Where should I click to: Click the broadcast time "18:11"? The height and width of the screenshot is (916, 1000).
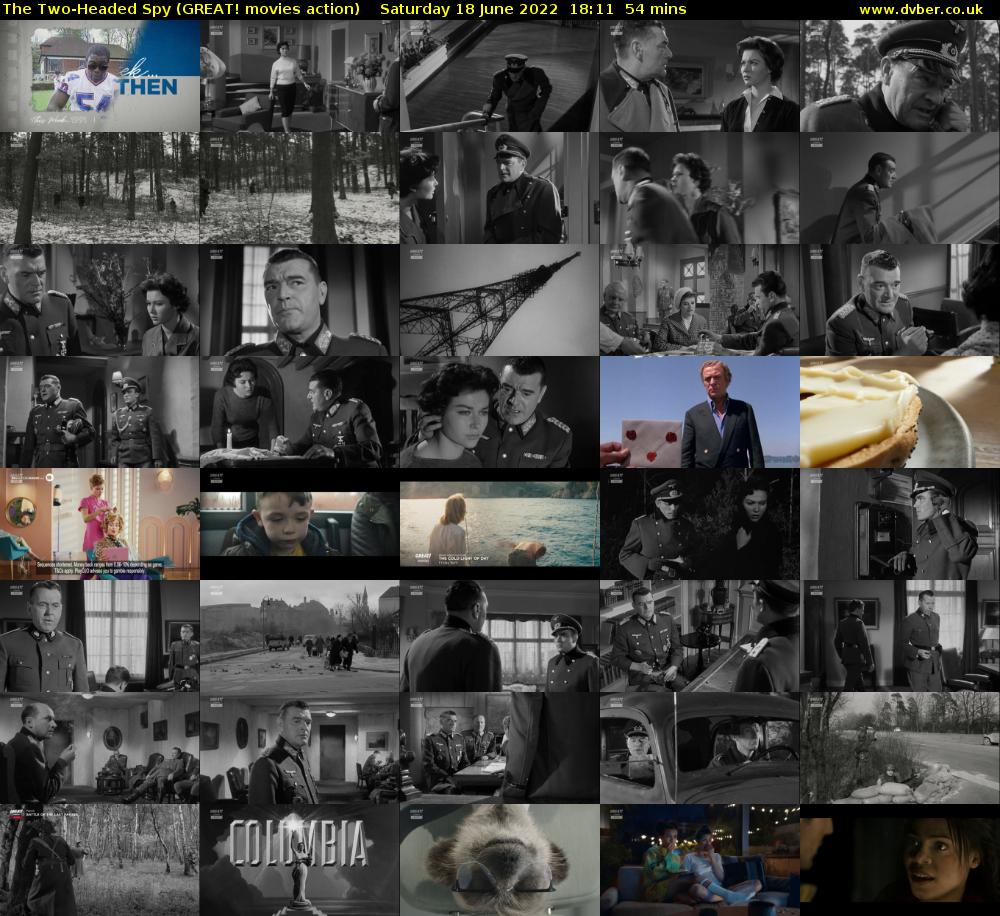pos(592,10)
